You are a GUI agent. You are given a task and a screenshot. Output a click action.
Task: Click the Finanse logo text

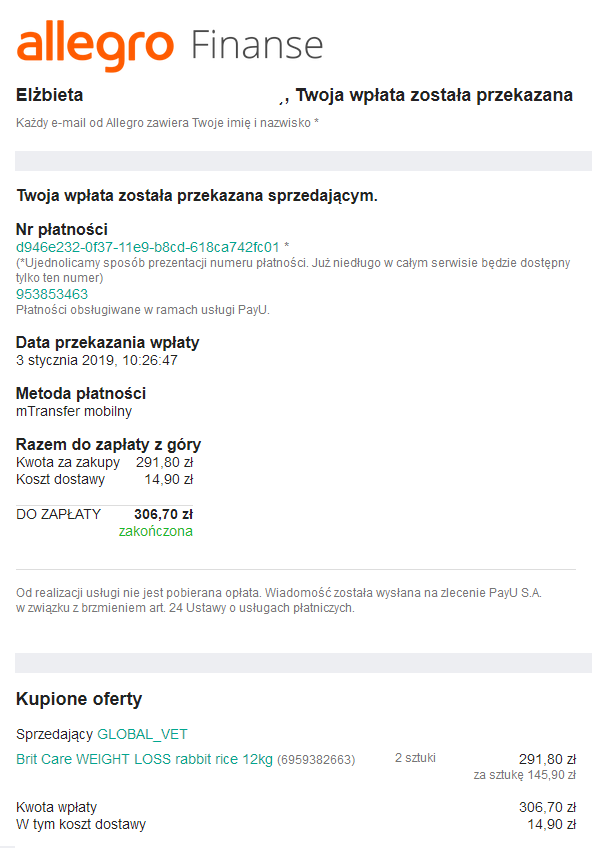point(257,45)
